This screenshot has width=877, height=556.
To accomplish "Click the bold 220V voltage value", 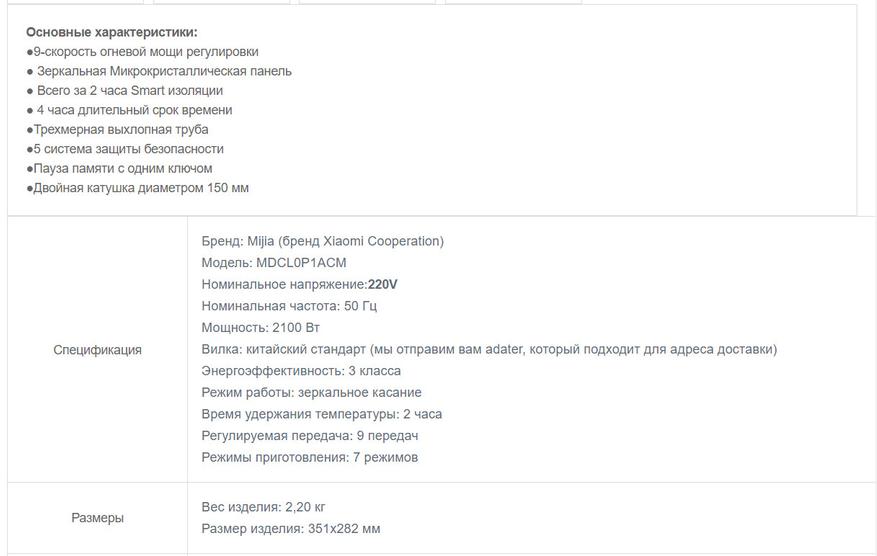I will pos(382,285).
